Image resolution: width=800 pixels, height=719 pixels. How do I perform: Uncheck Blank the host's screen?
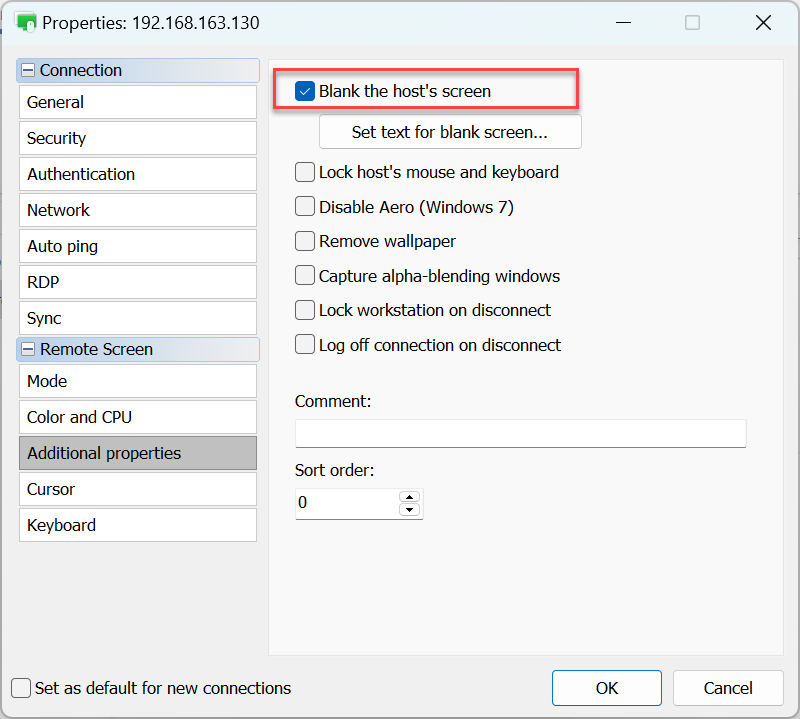point(305,92)
